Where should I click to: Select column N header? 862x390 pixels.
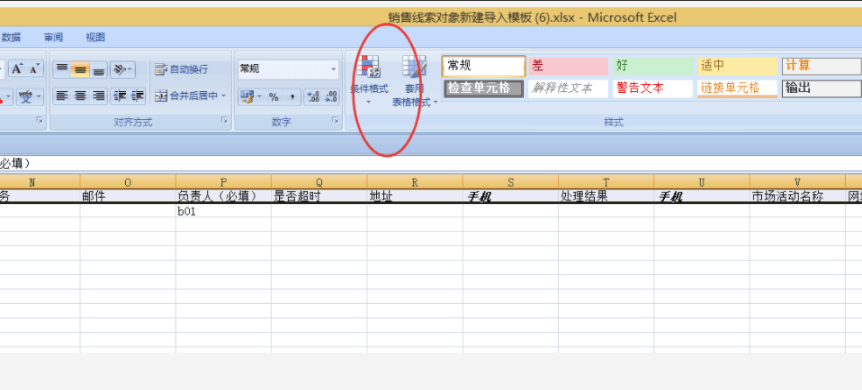pyautogui.click(x=40, y=183)
